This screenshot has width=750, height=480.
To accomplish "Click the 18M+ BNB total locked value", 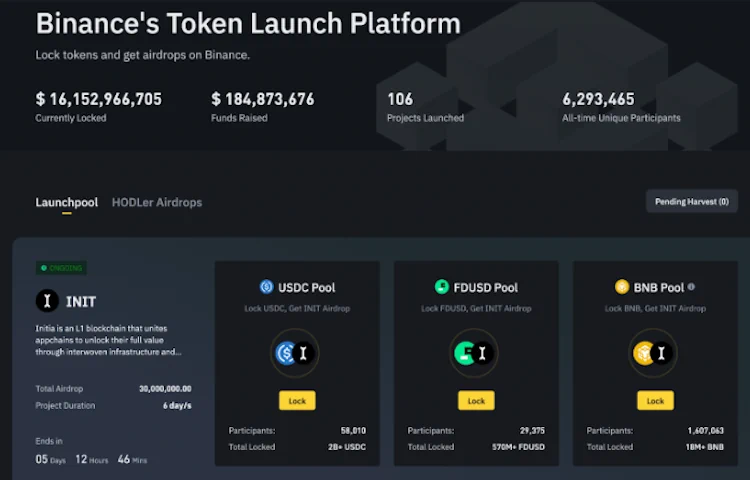I will pyautogui.click(x=704, y=447).
